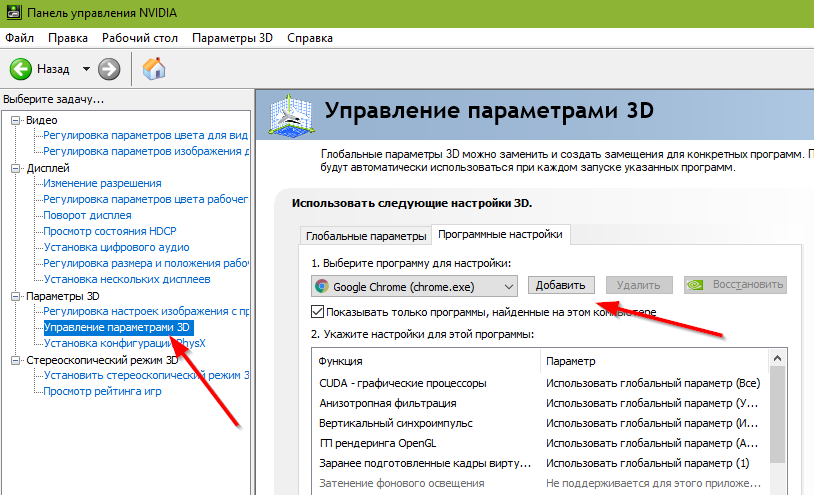814x495 pixels.
Task: Click the green Back arrow icon
Action: click(21, 69)
